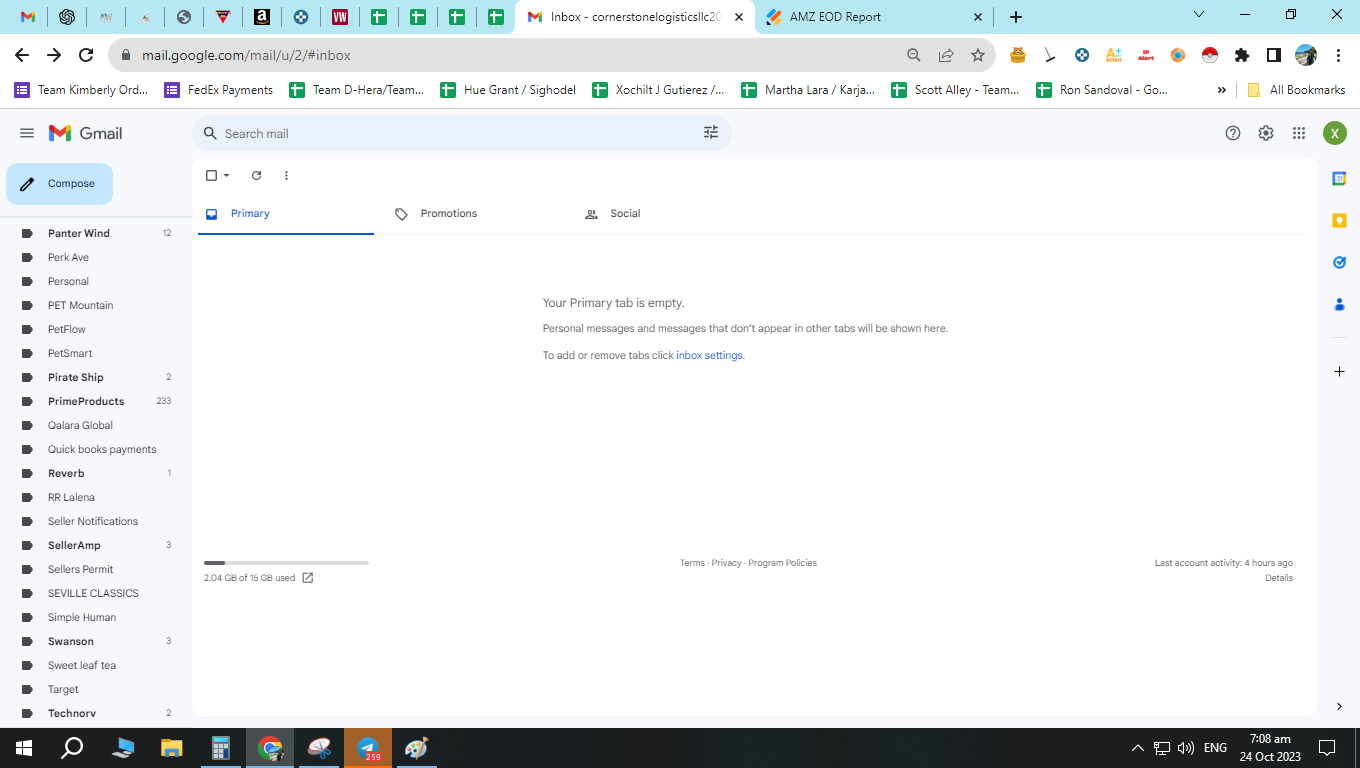Open the All Bookmarks folder
Screen dimensions: 1360x768
(x=1296, y=90)
